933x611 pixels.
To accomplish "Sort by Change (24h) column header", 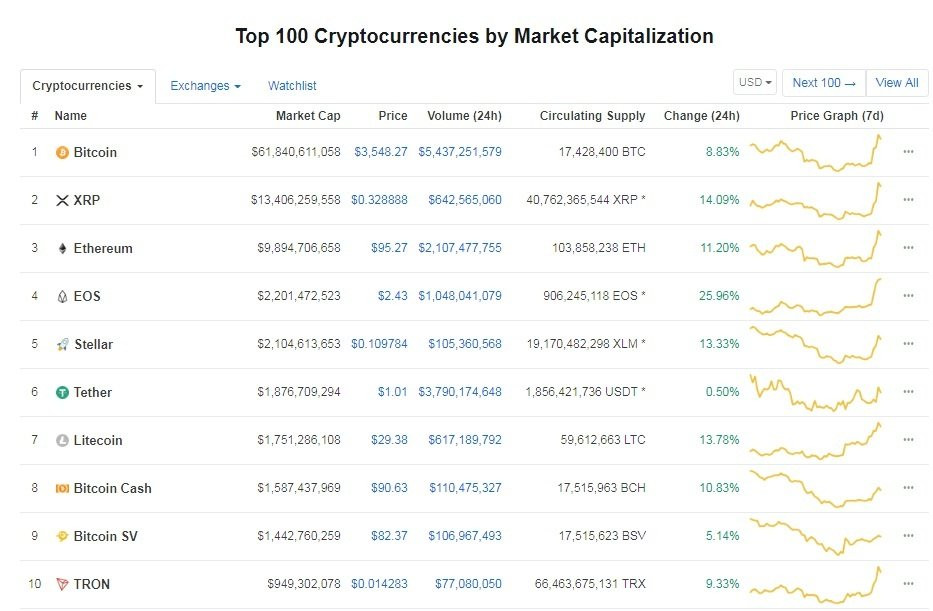I will click(701, 116).
